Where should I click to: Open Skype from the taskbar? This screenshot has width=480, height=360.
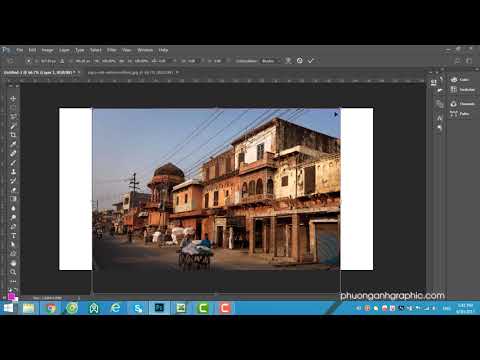[138, 308]
